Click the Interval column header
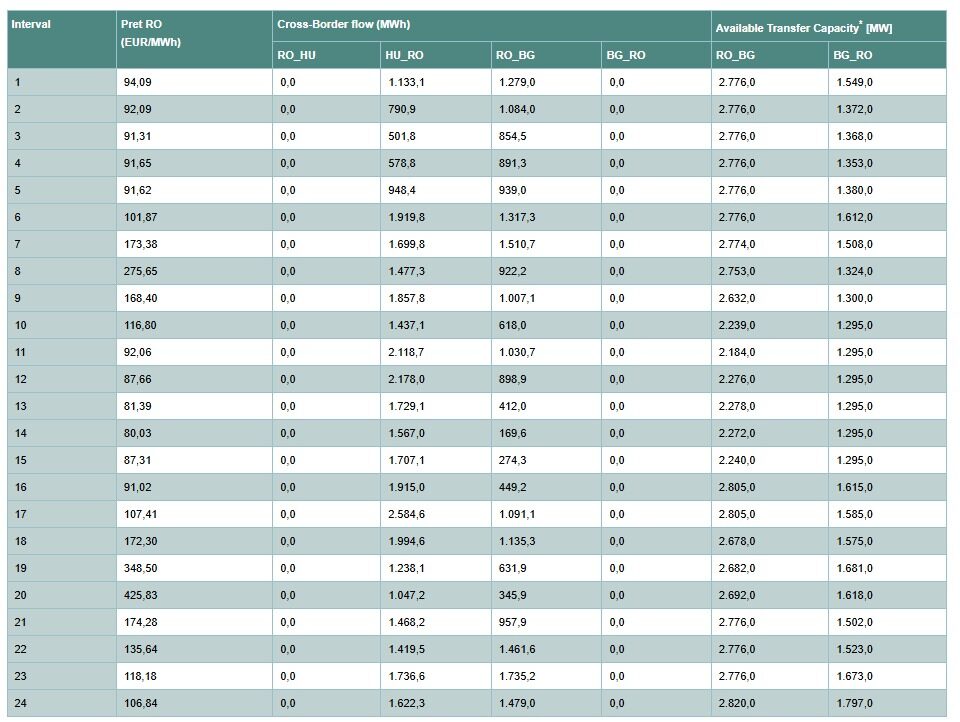960x722 pixels. (x=31, y=24)
